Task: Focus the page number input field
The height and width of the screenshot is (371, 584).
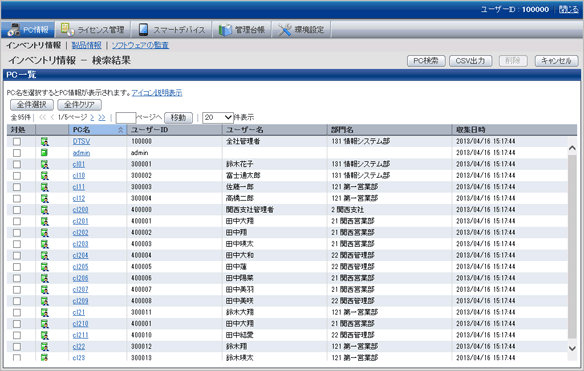Action: (126, 118)
